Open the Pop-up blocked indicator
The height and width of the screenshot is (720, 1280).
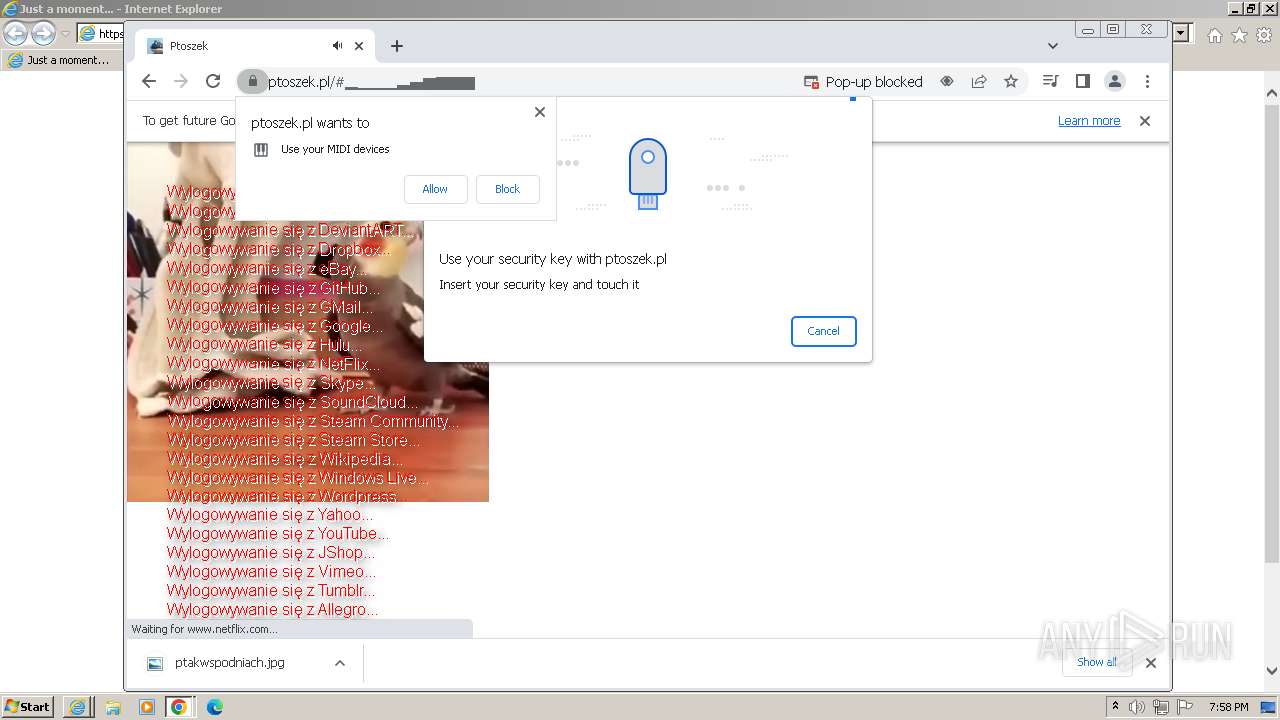863,82
